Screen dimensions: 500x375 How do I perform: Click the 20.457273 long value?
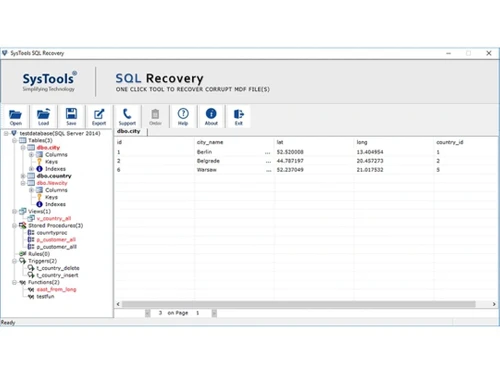[370, 161]
